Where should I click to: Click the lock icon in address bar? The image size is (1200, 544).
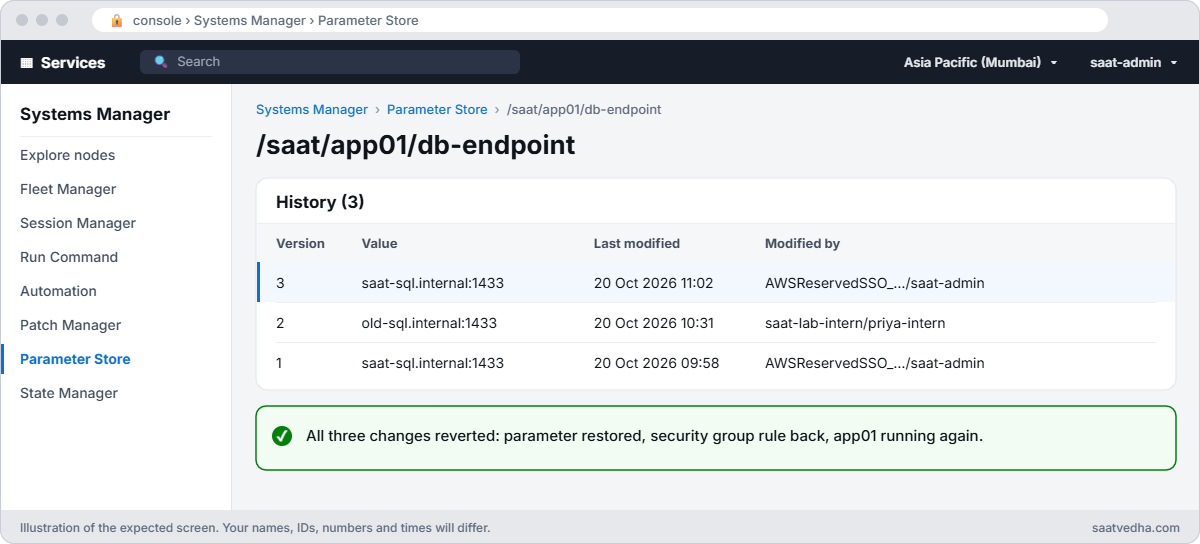click(x=117, y=20)
